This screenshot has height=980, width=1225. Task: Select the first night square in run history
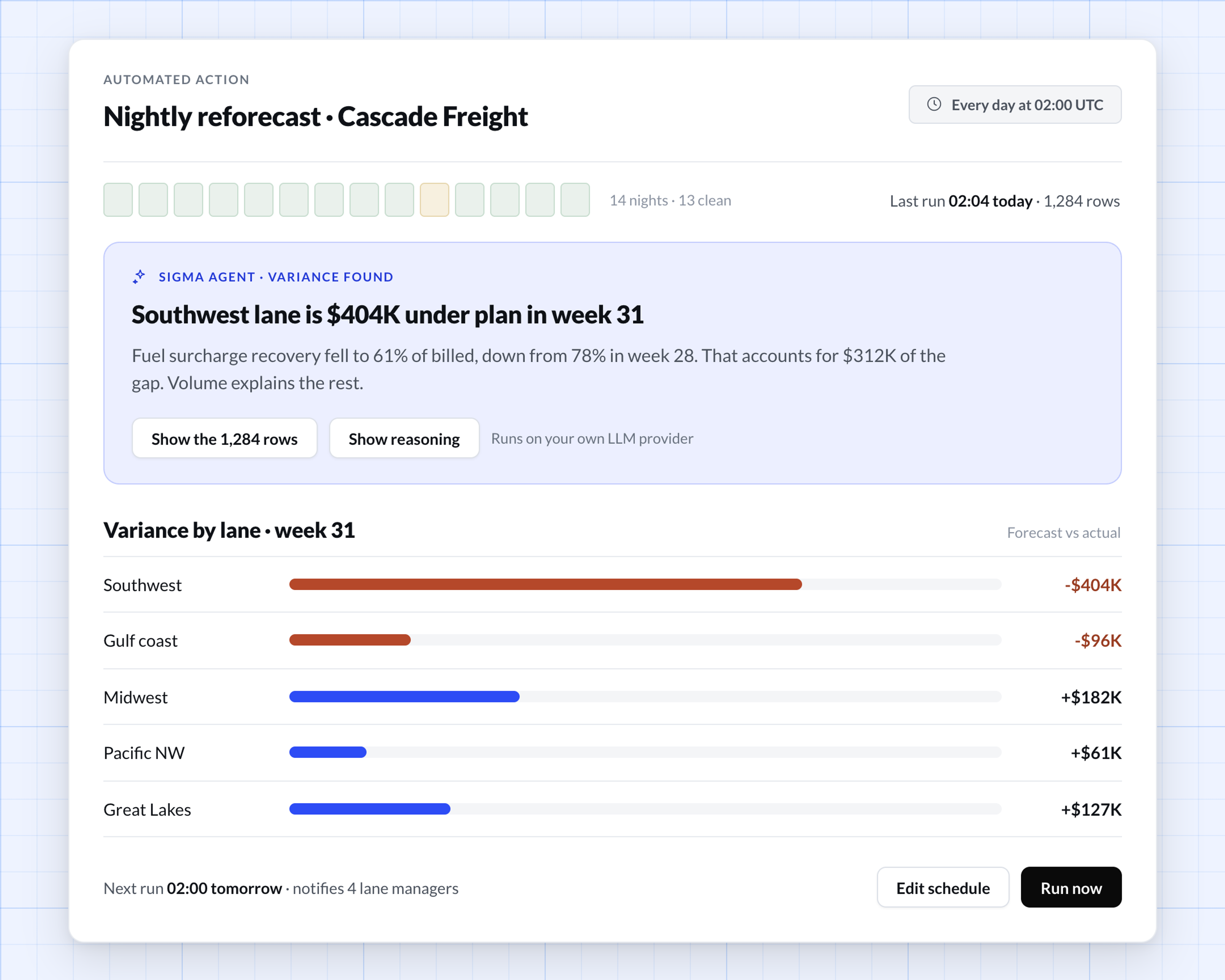coord(118,200)
